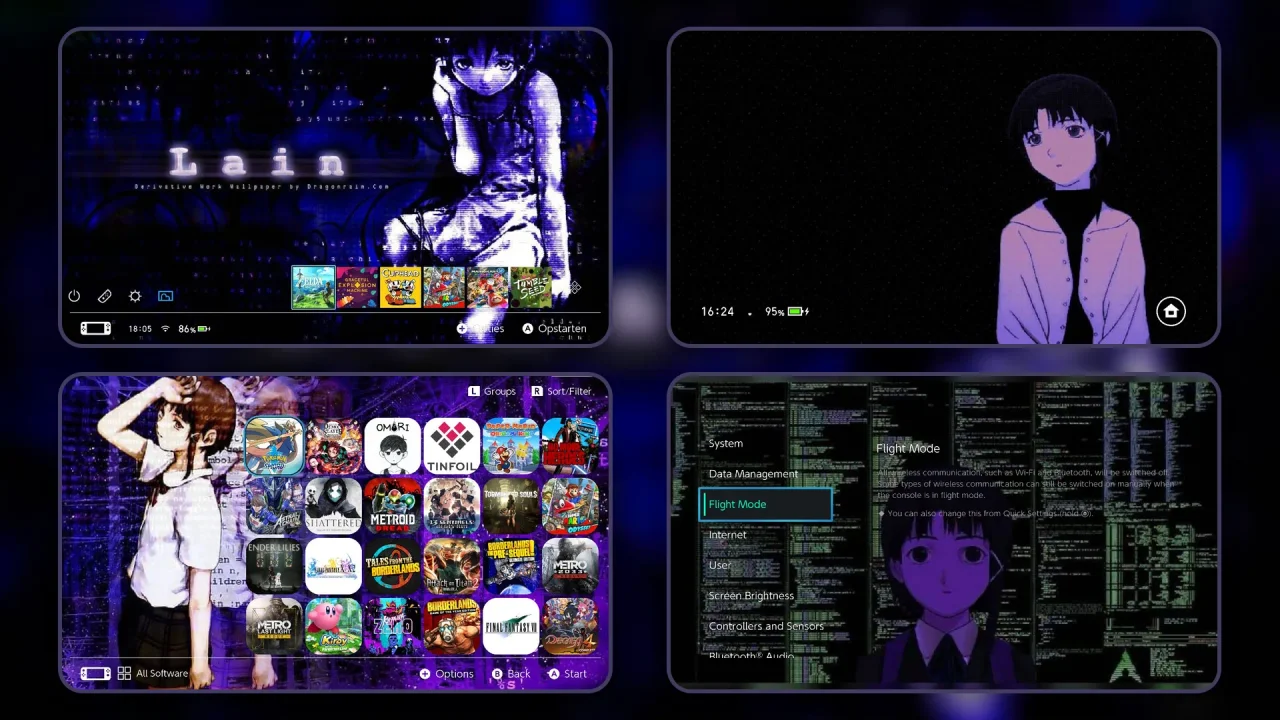Click the 16:24 clock on lock screen
1280x720 pixels.
tap(717, 311)
